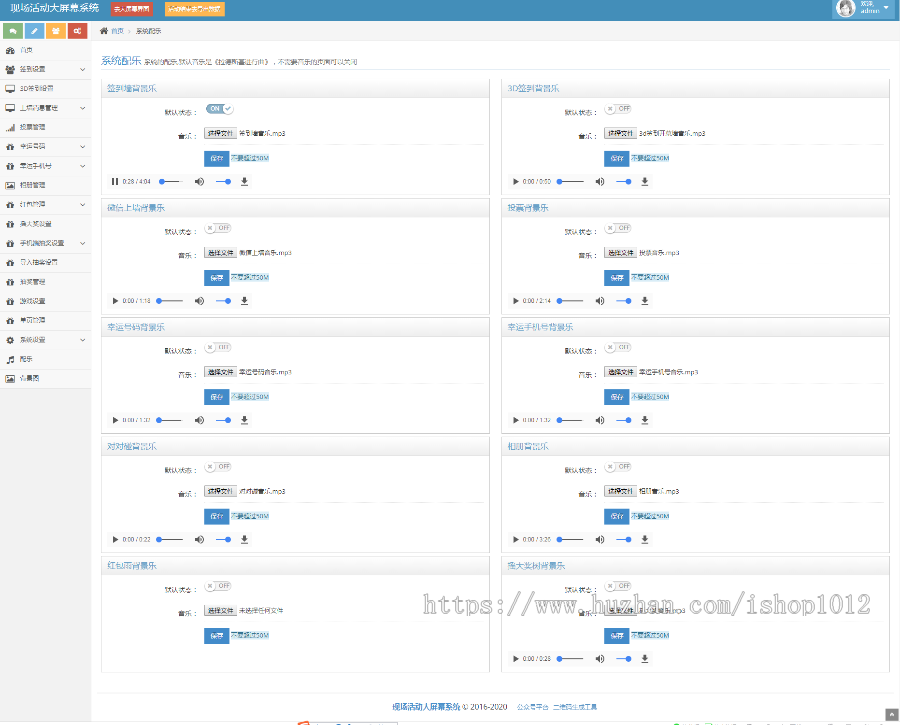This screenshot has height=725, width=900.
Task: Open the 首页 sidebar menu item
Action: 45,51
